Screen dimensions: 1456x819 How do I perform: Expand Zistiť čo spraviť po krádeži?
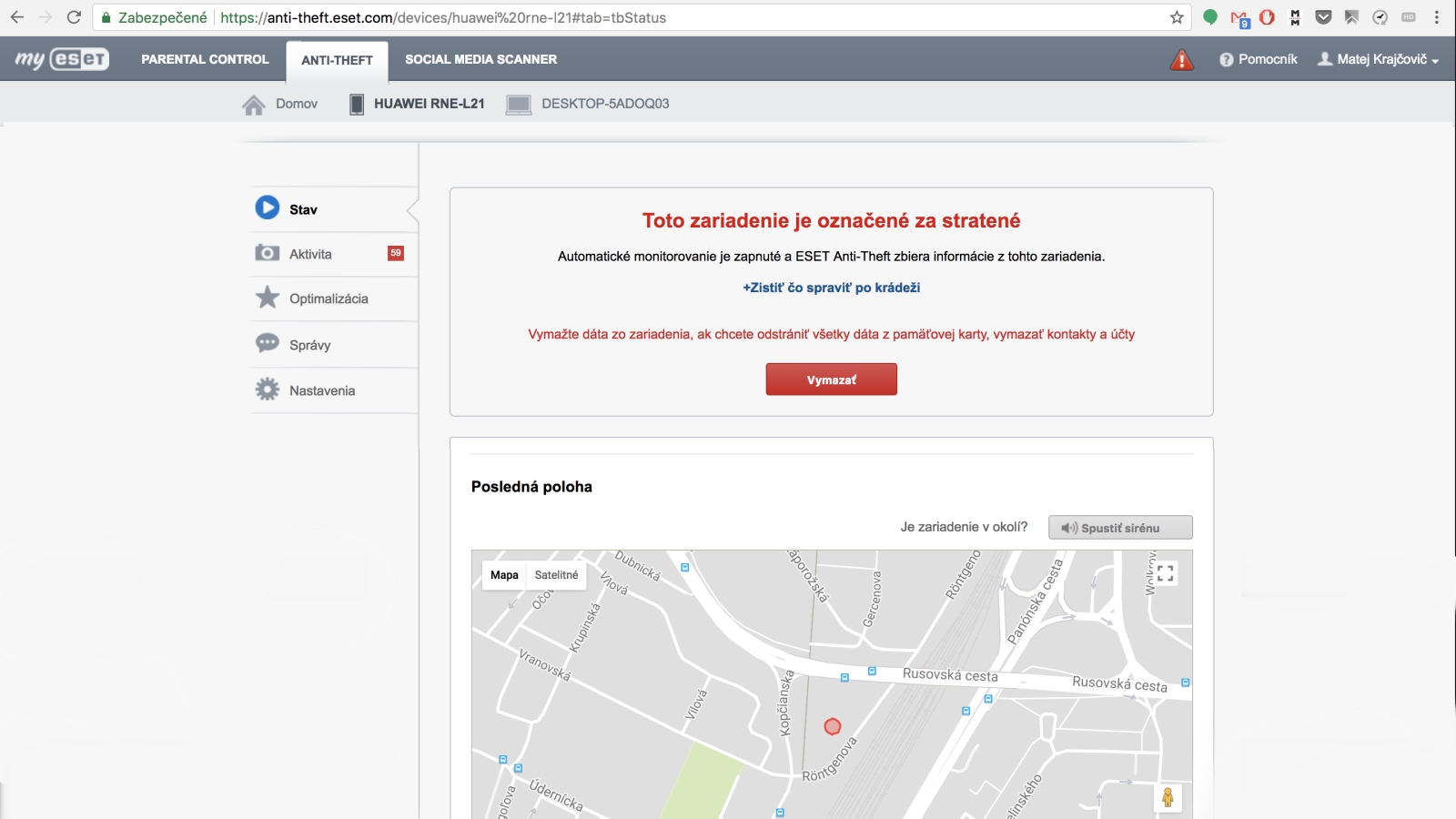pyautogui.click(x=831, y=288)
